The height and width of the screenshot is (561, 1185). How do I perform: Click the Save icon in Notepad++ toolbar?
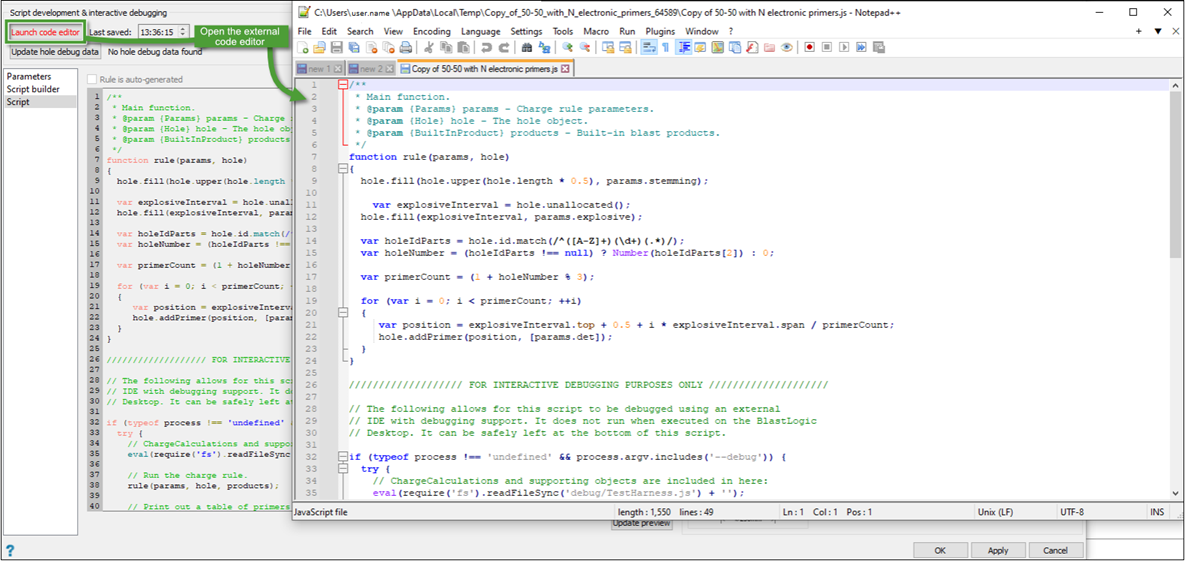[335, 47]
